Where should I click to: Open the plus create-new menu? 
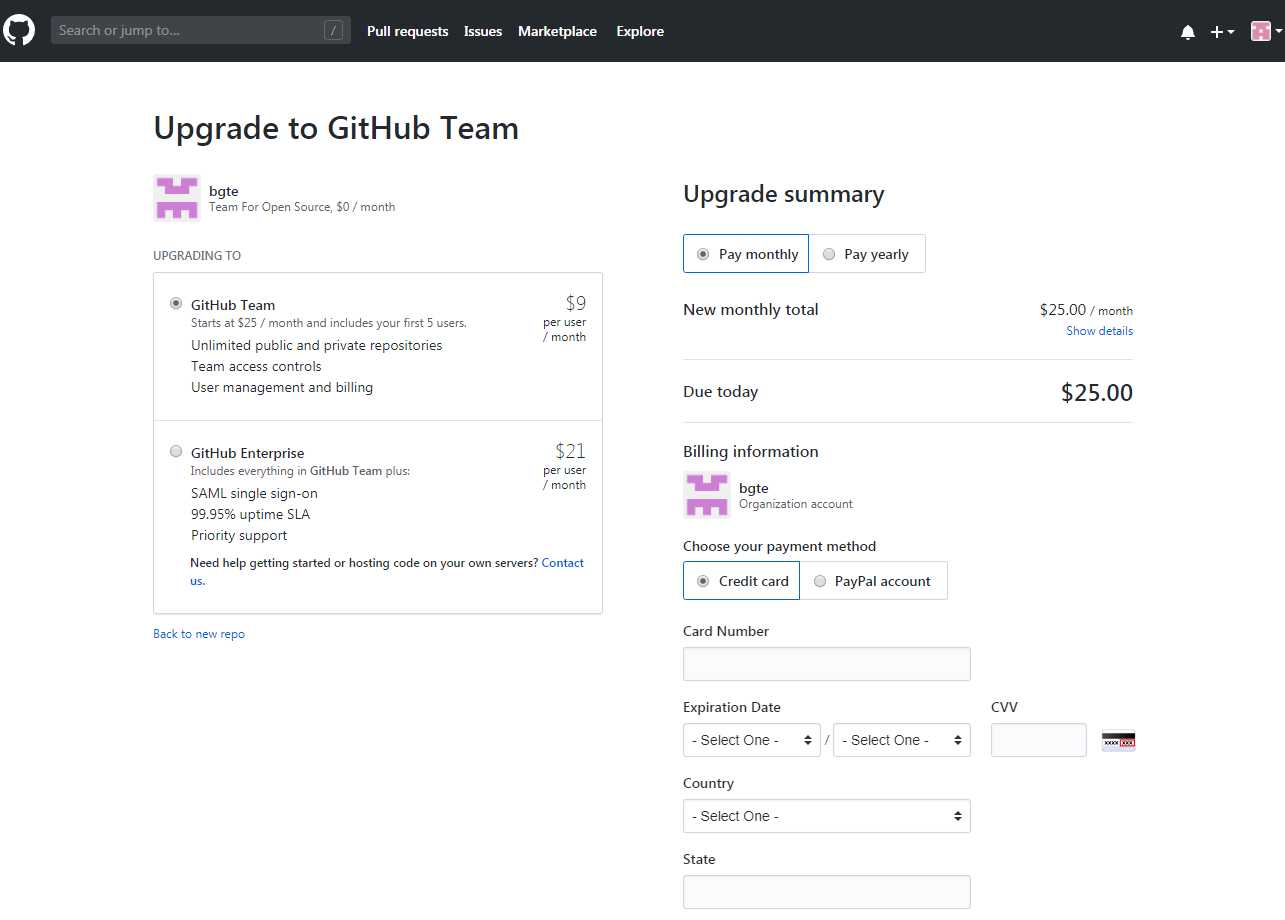[x=1222, y=32]
